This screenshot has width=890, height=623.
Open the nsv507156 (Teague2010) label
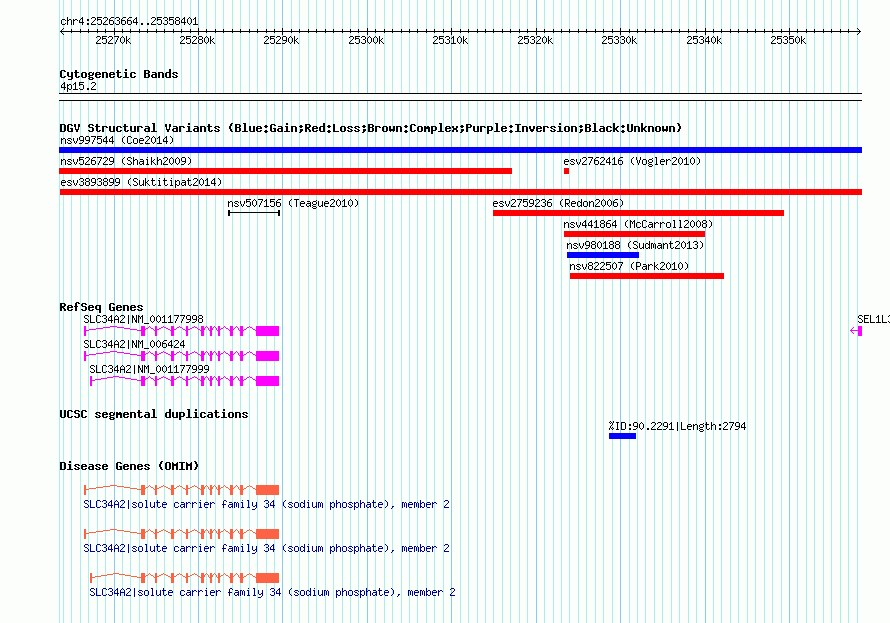pos(293,203)
